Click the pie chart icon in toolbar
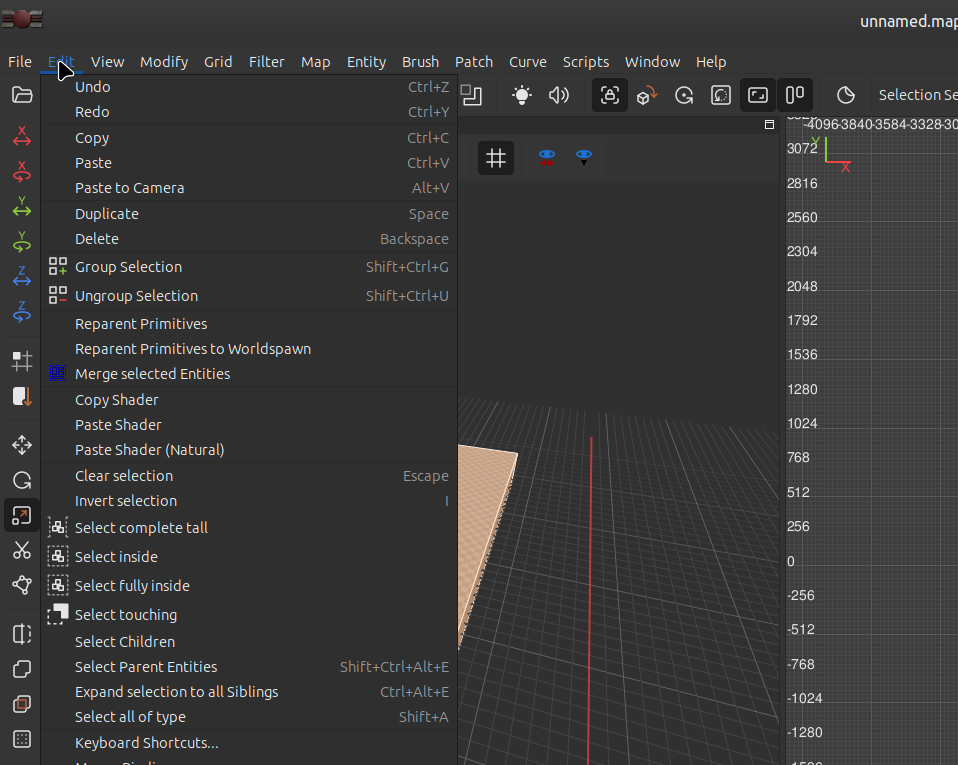The width and height of the screenshot is (958, 765). [x=845, y=95]
